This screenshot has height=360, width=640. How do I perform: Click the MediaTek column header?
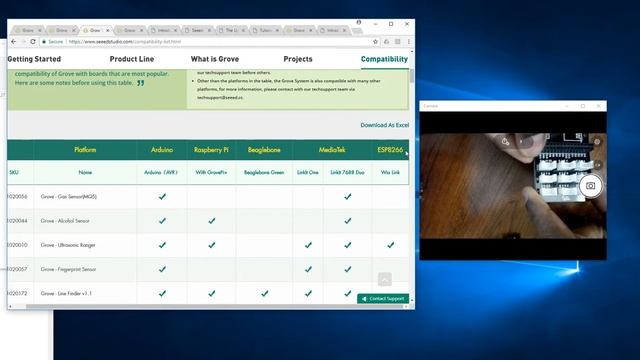[332, 150]
